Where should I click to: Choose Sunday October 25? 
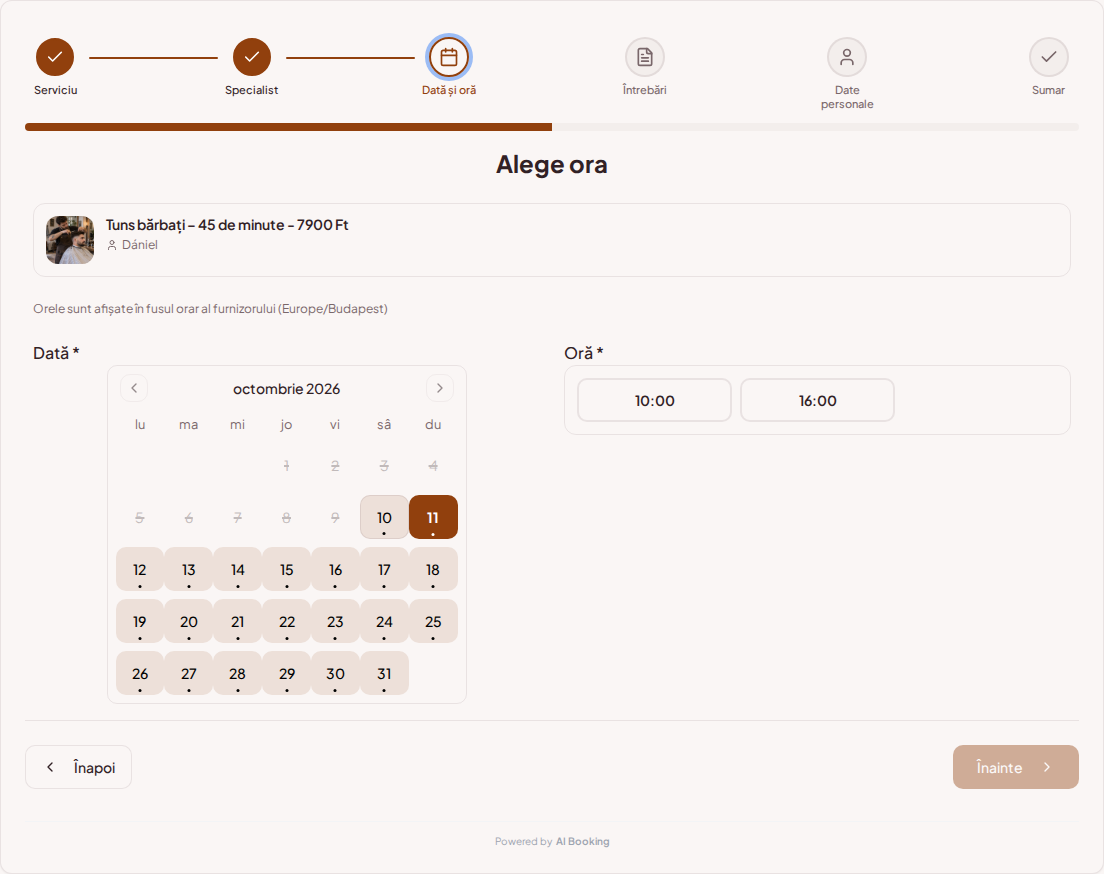[433, 621]
